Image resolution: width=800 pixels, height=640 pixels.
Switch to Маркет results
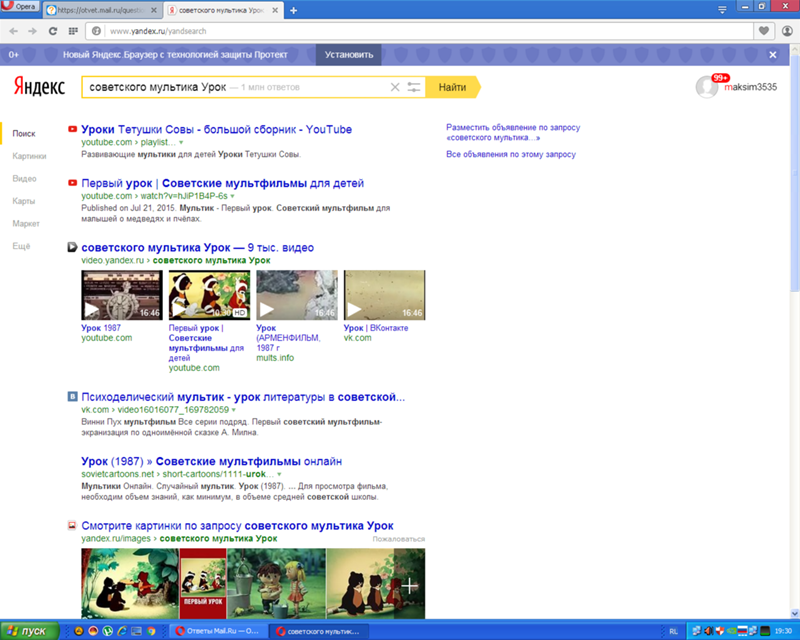pyautogui.click(x=26, y=224)
